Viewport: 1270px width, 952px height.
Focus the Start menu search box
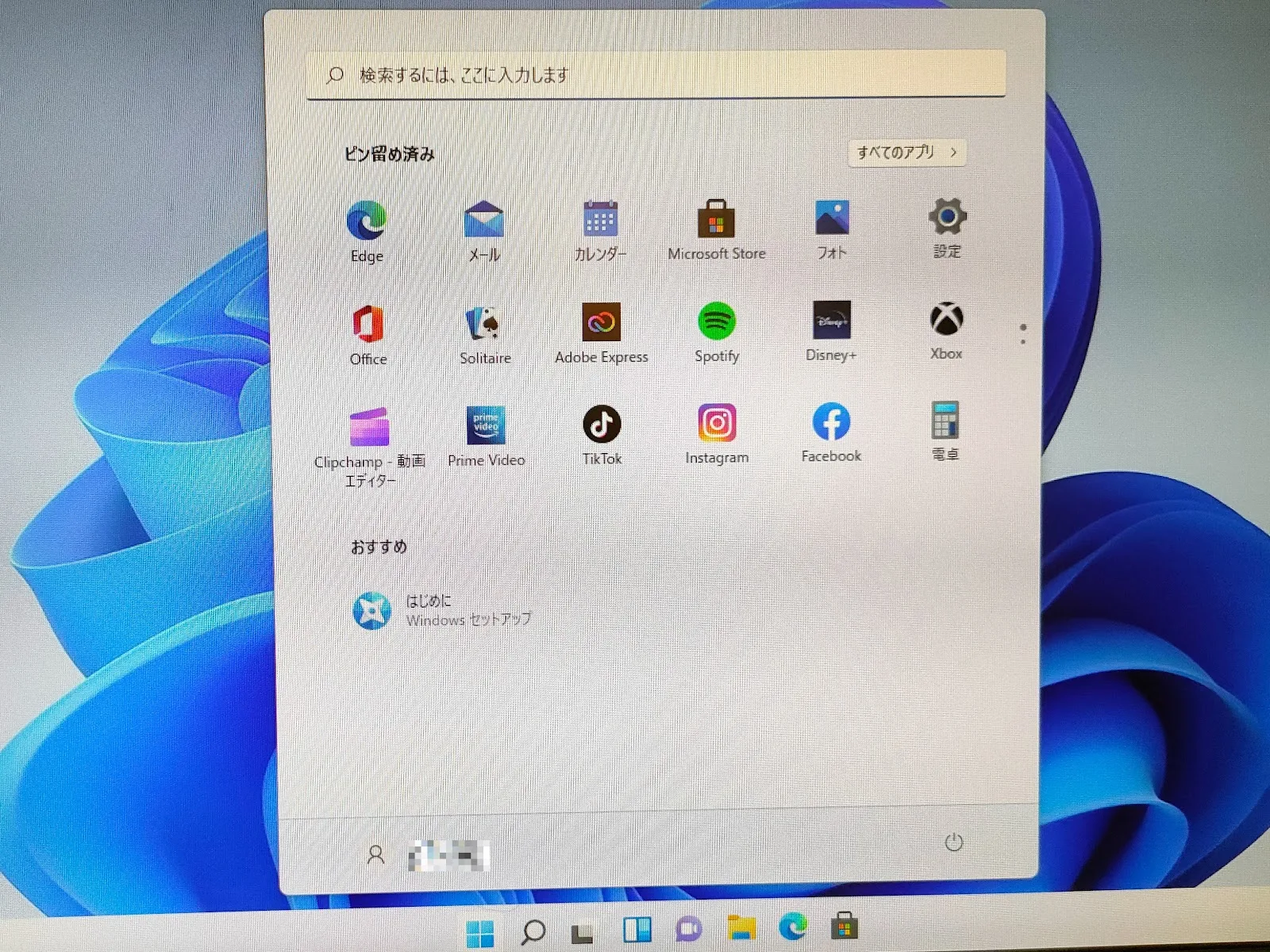pyautogui.click(x=656, y=75)
